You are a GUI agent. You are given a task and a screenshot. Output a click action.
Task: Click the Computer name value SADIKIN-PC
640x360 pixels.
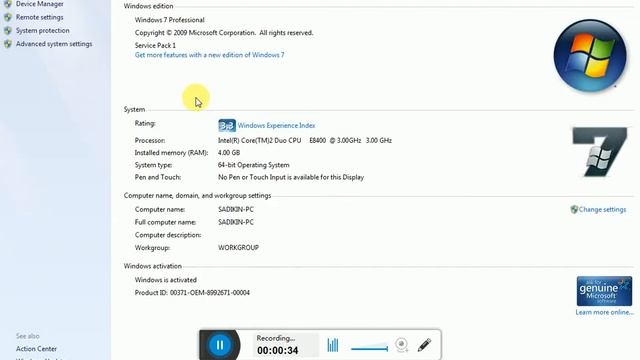(236, 209)
